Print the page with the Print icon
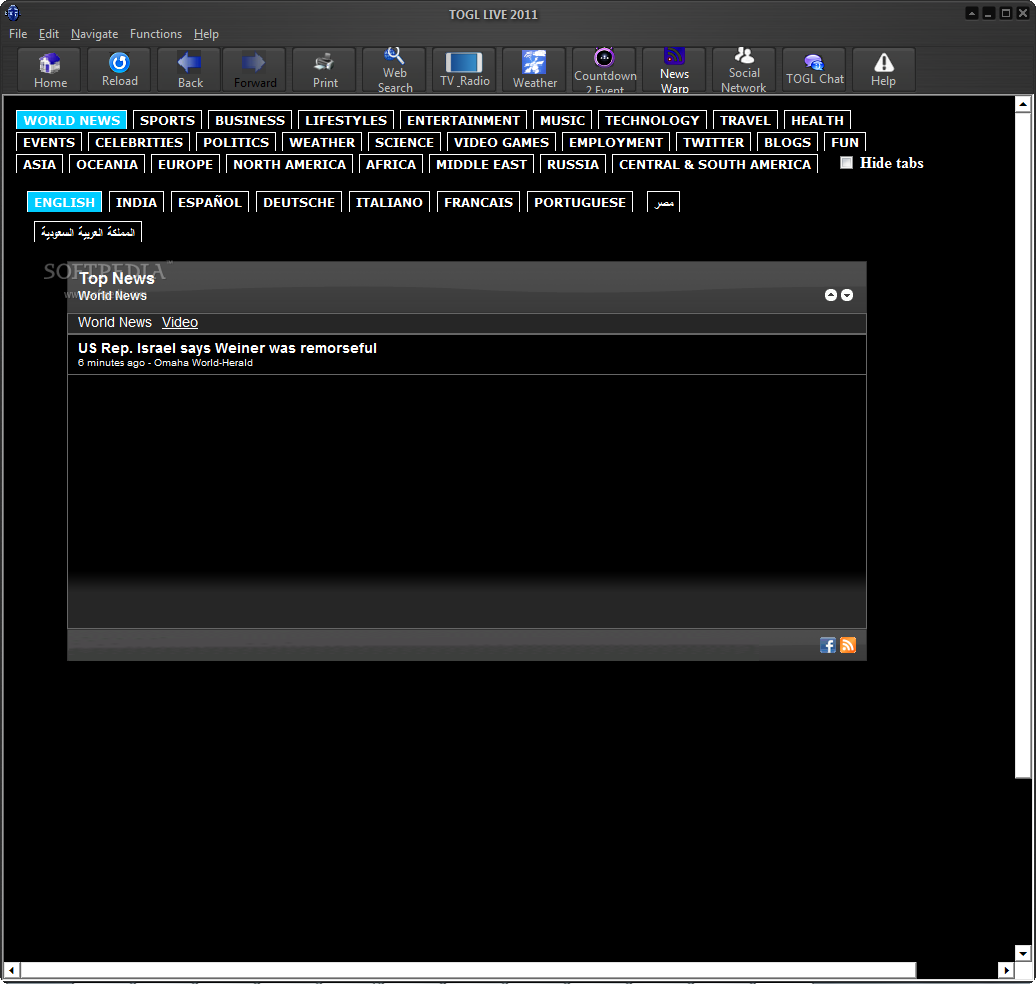 coord(324,69)
